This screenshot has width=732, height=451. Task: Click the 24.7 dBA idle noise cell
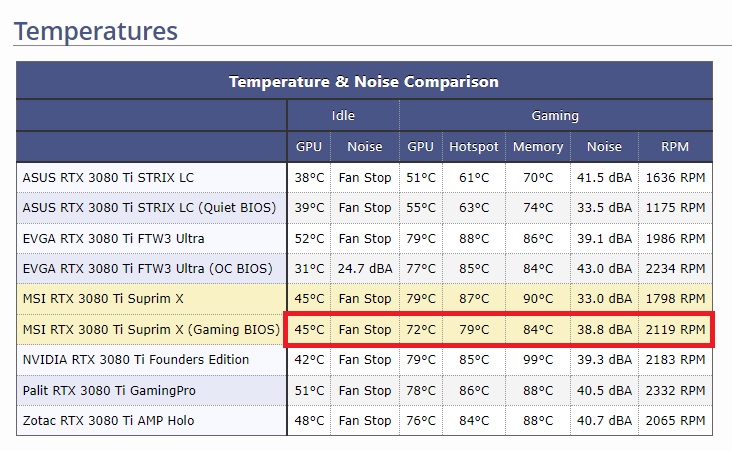pos(364,268)
